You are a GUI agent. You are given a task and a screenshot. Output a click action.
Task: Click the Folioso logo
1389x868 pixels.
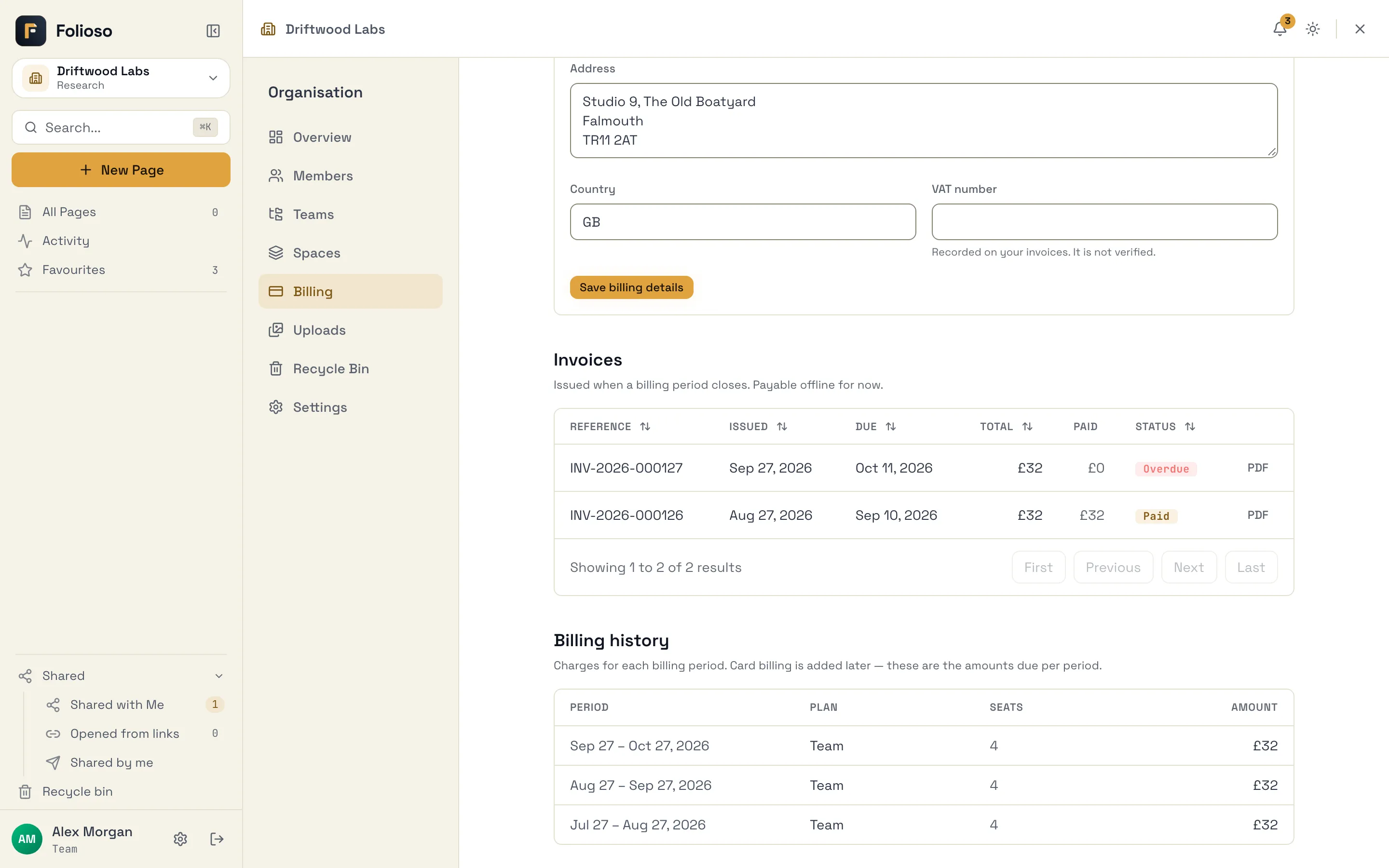31,30
